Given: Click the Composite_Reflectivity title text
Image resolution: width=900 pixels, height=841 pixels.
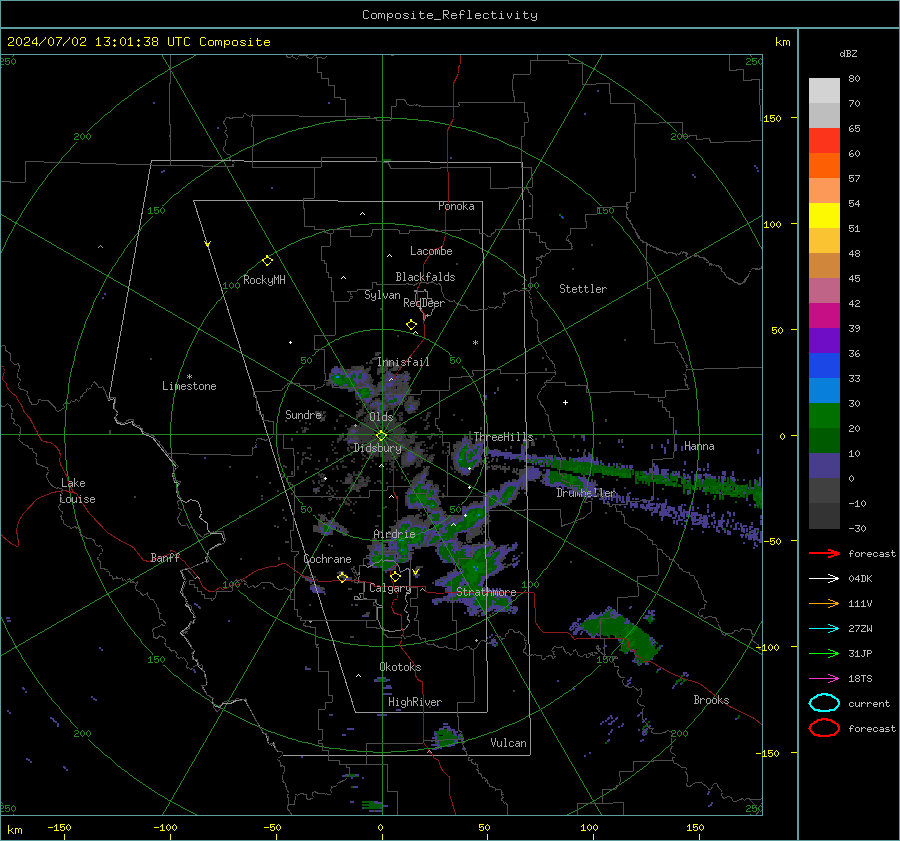Looking at the screenshot, I should click(449, 15).
